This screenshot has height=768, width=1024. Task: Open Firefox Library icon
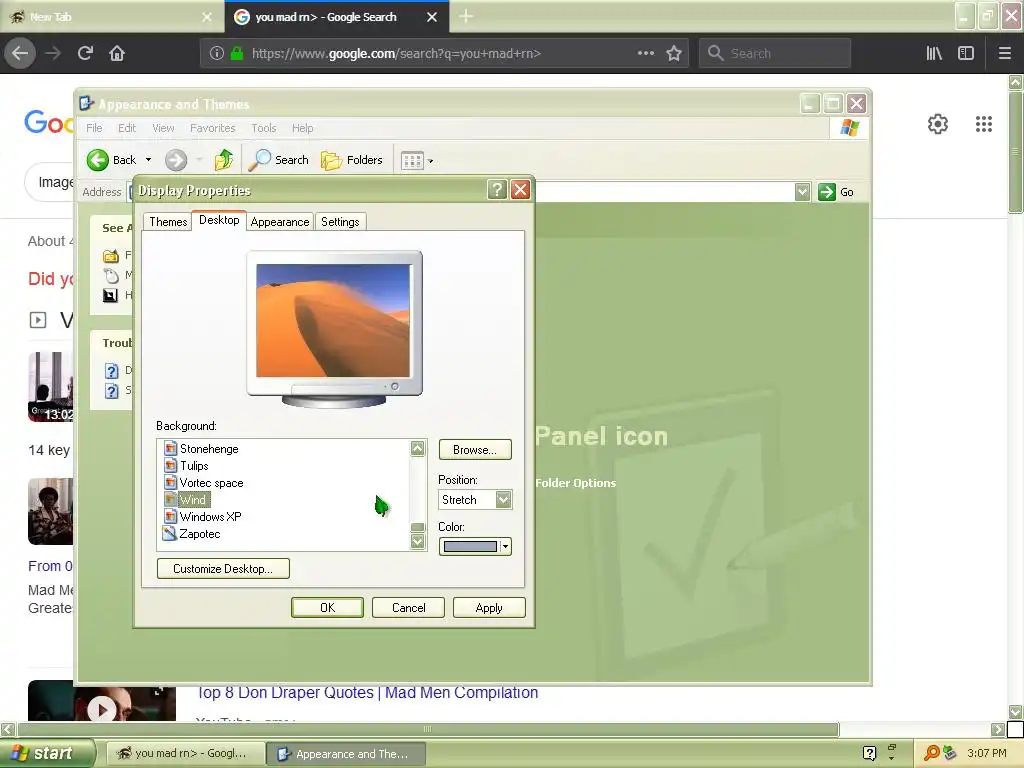click(934, 54)
